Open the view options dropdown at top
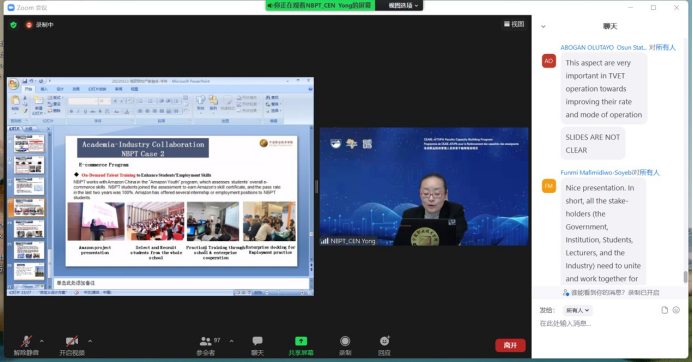The width and height of the screenshot is (693, 362). pos(402,5)
